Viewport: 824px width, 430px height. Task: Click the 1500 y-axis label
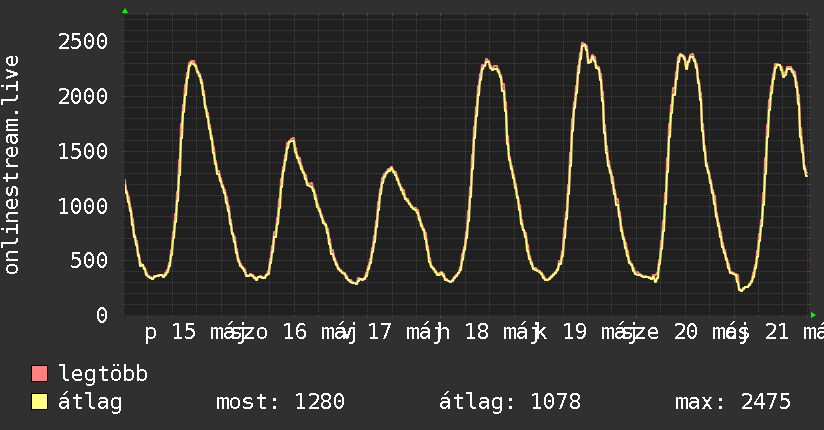click(x=83, y=151)
